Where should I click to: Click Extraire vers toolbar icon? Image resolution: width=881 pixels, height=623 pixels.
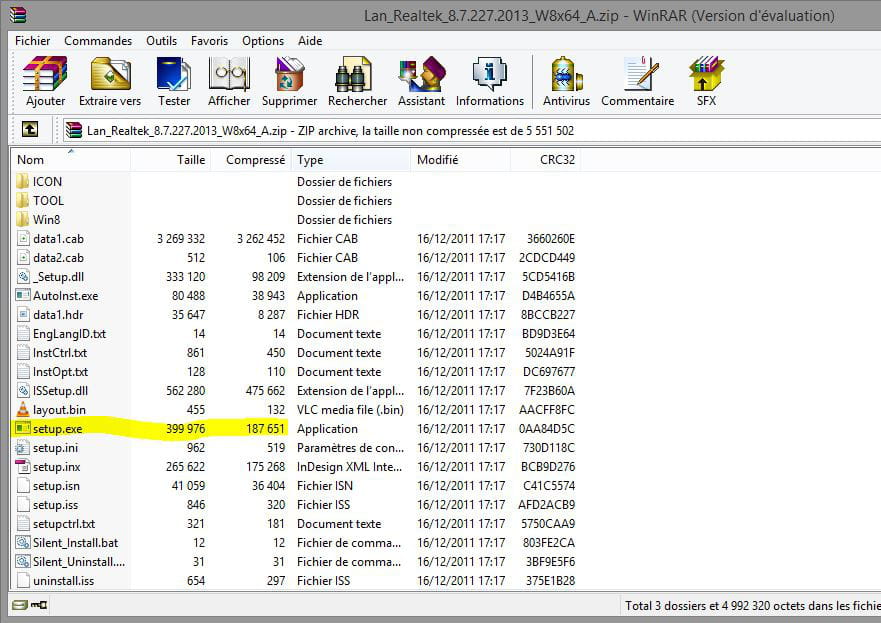pyautogui.click(x=110, y=81)
